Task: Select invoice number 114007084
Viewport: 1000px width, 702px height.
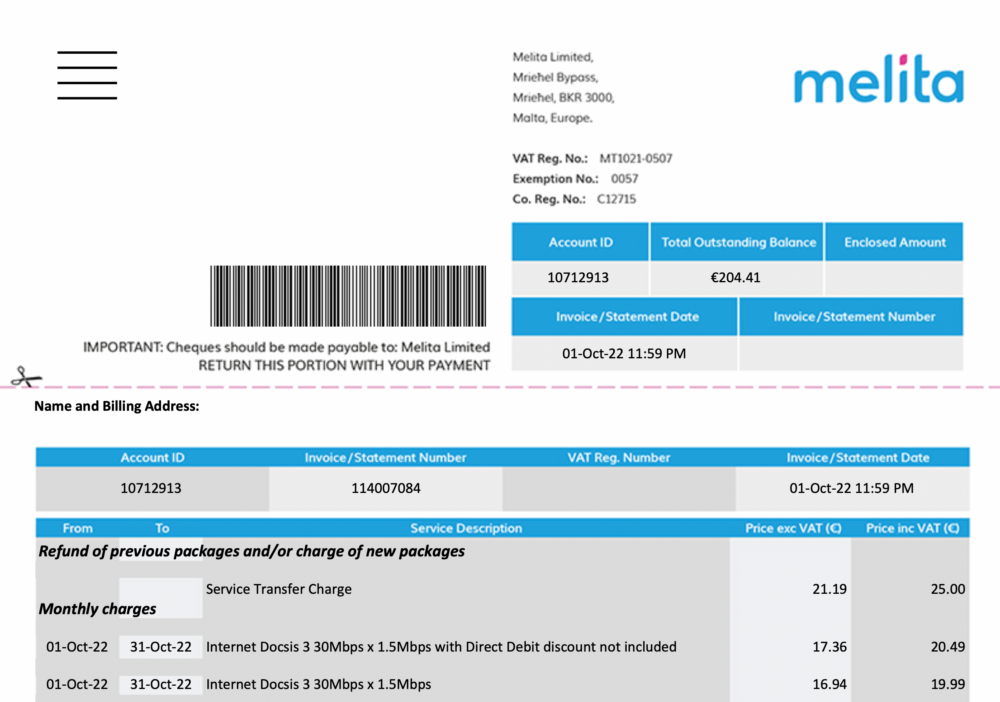Action: (385, 488)
